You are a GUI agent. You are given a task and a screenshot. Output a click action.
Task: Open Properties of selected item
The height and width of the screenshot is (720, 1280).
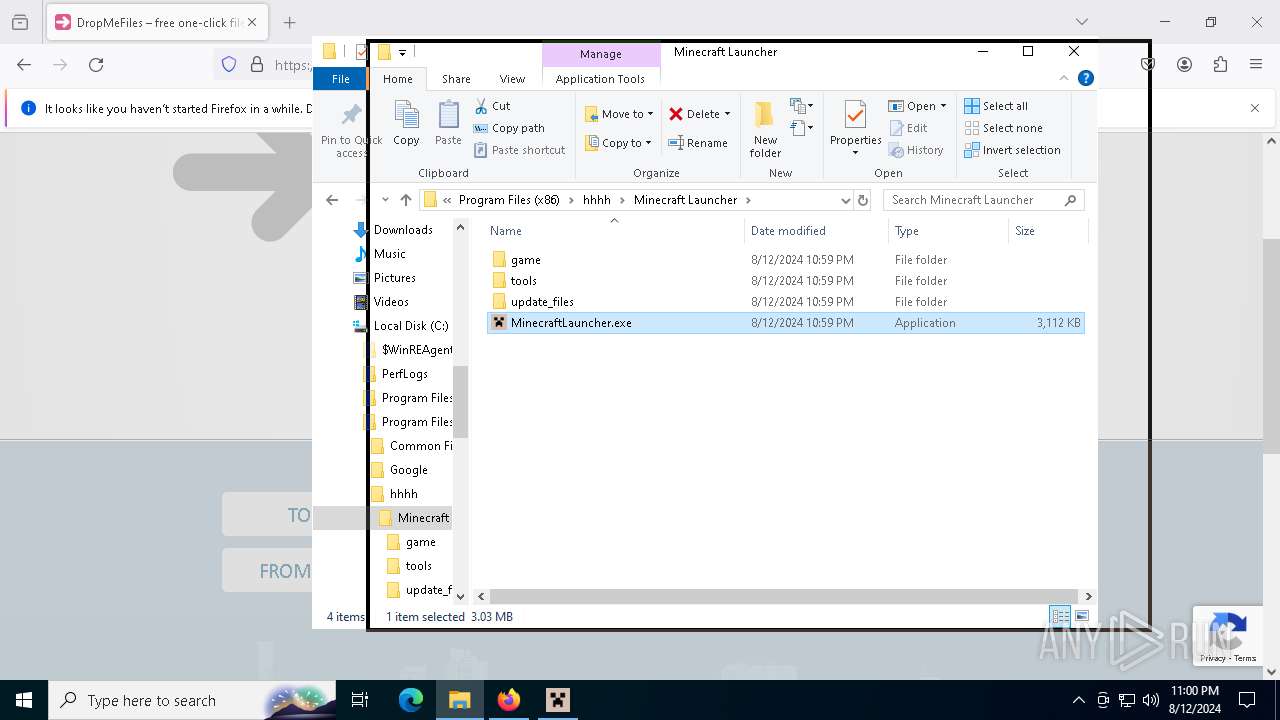(x=855, y=128)
